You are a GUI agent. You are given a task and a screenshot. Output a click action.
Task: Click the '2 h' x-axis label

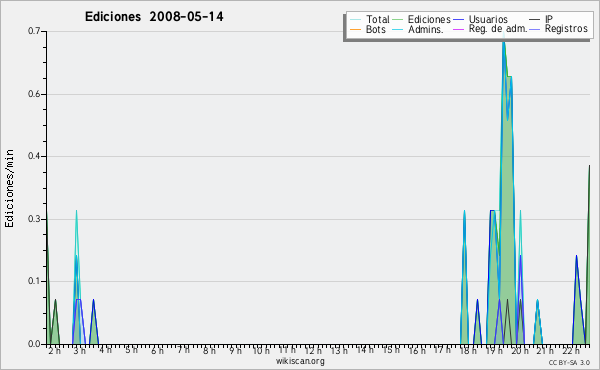point(54,351)
